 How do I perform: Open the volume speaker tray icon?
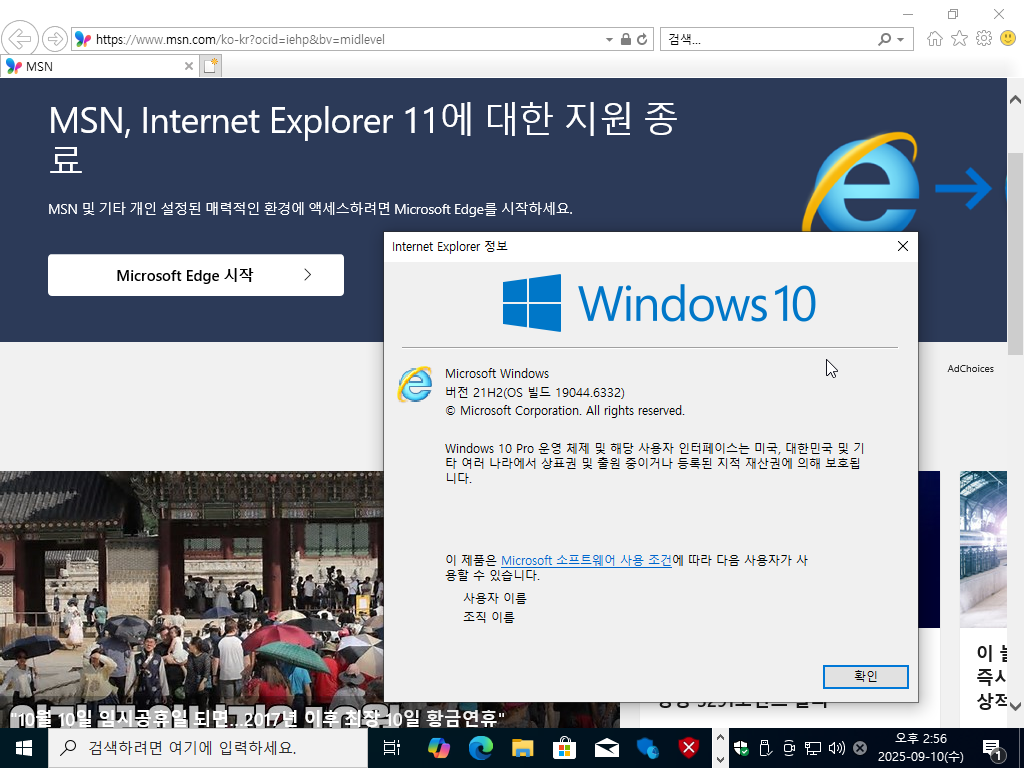pyautogui.click(x=836, y=748)
